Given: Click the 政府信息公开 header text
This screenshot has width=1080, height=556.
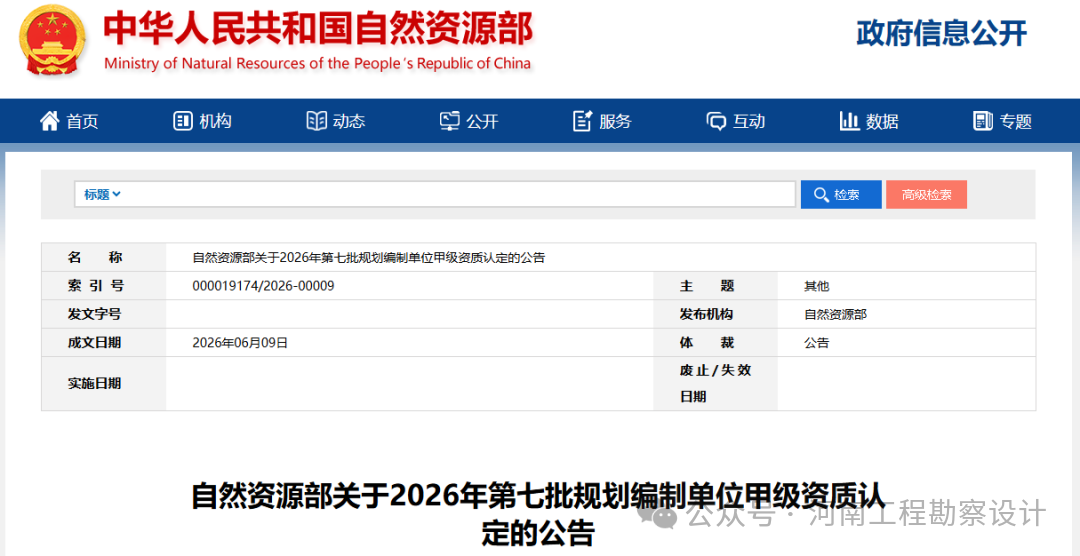Looking at the screenshot, I should click(x=942, y=34).
